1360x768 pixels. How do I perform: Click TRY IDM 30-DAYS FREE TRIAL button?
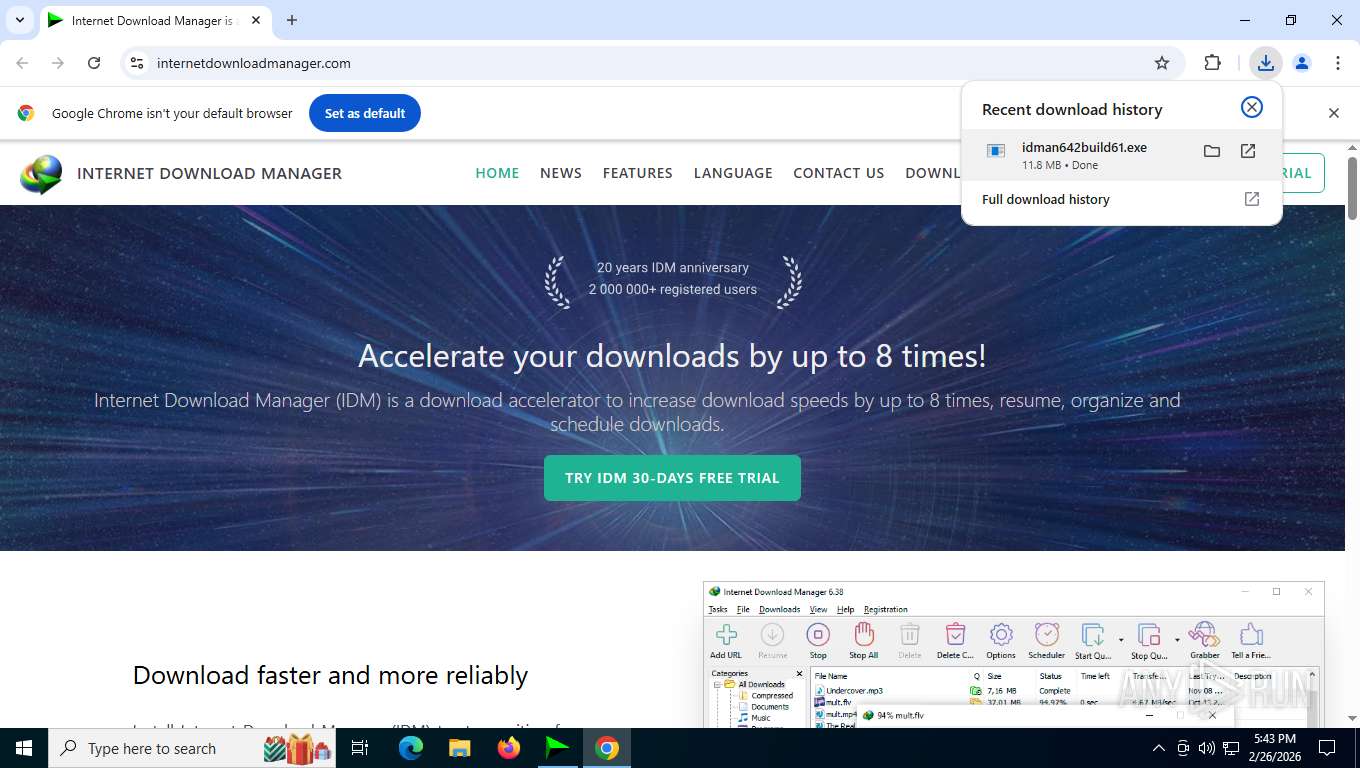point(672,478)
